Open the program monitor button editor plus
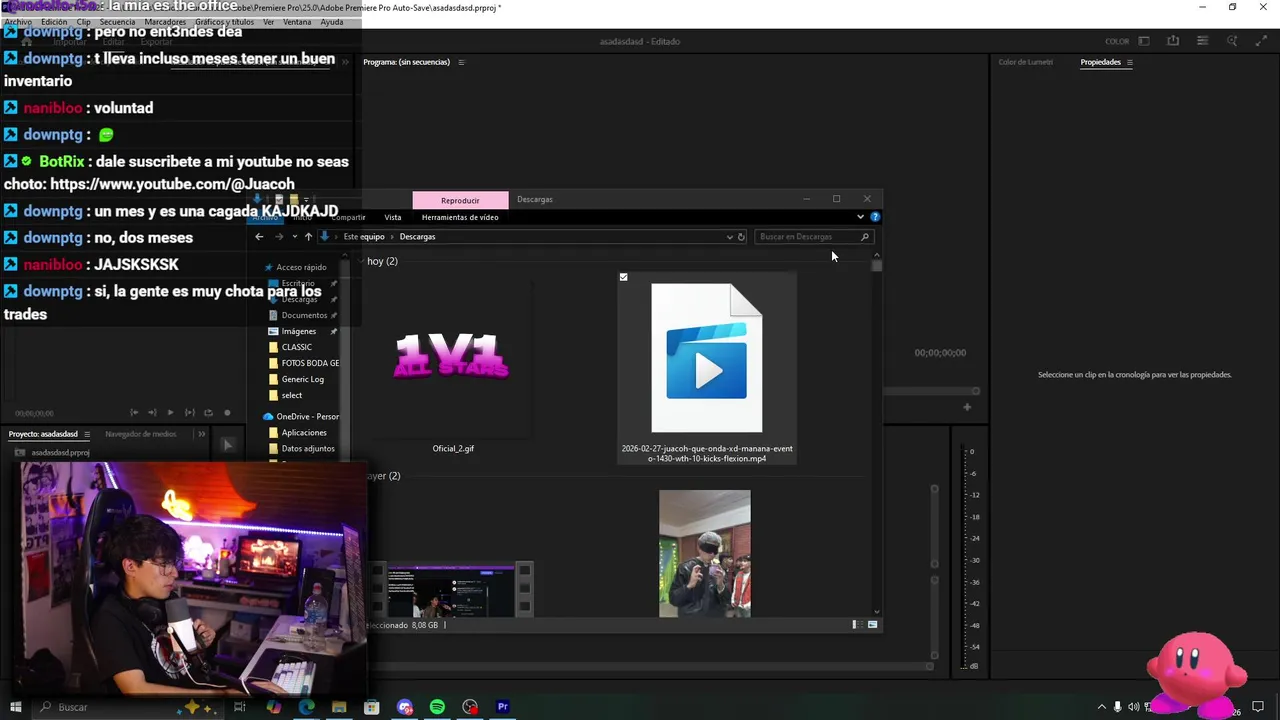The width and height of the screenshot is (1280, 720). (967, 407)
